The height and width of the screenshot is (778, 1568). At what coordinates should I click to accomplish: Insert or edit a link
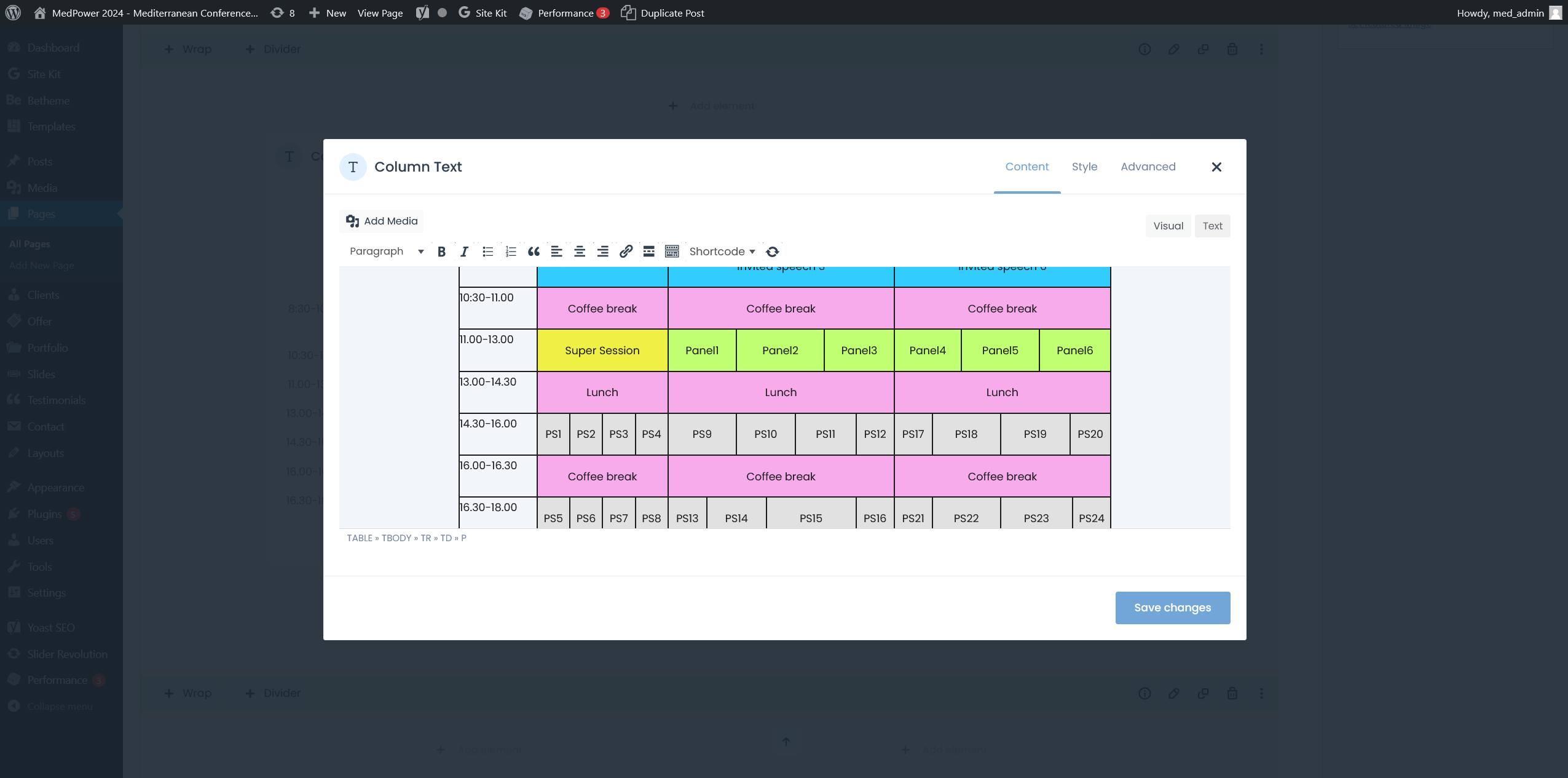tap(626, 252)
